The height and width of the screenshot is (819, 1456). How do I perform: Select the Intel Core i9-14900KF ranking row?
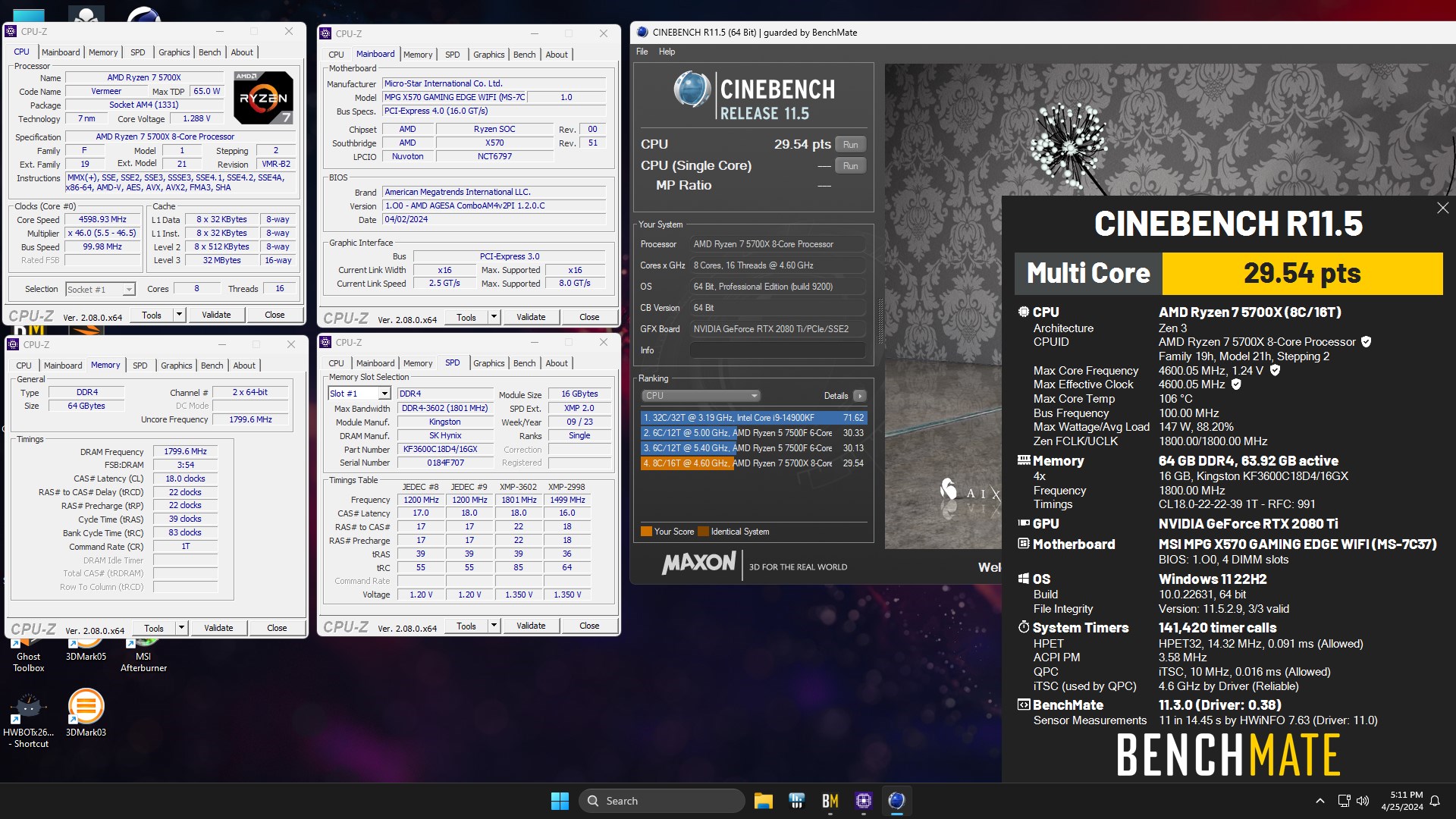pyautogui.click(x=753, y=418)
